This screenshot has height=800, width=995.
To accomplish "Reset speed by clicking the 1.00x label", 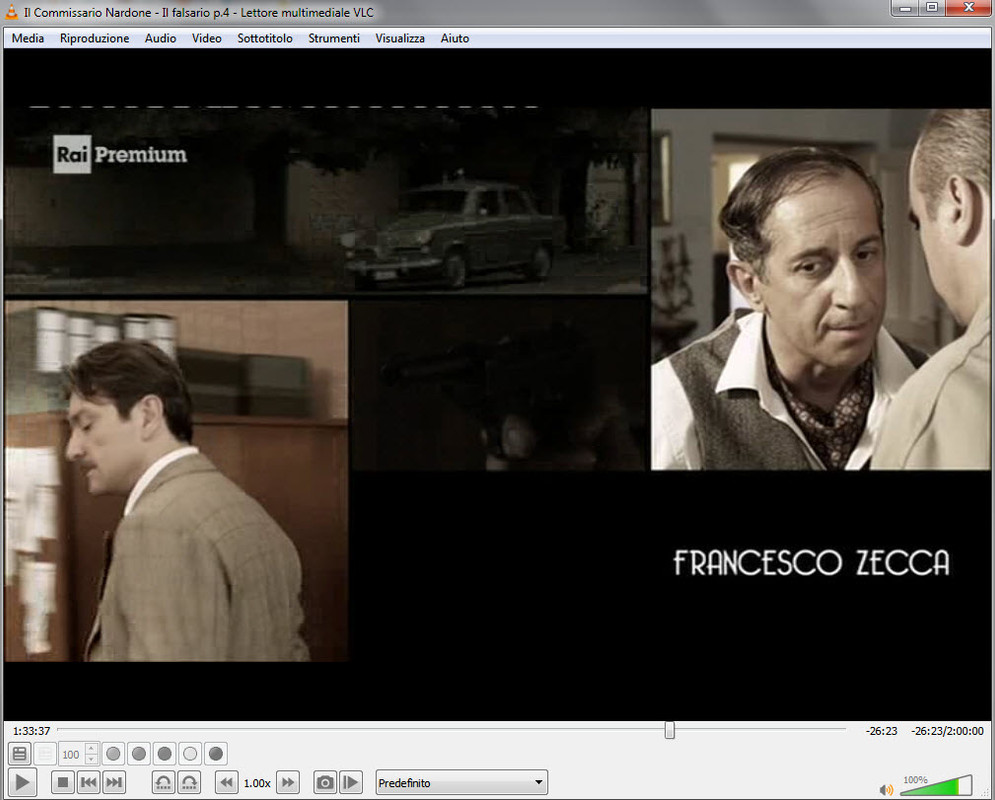I will coord(257,783).
